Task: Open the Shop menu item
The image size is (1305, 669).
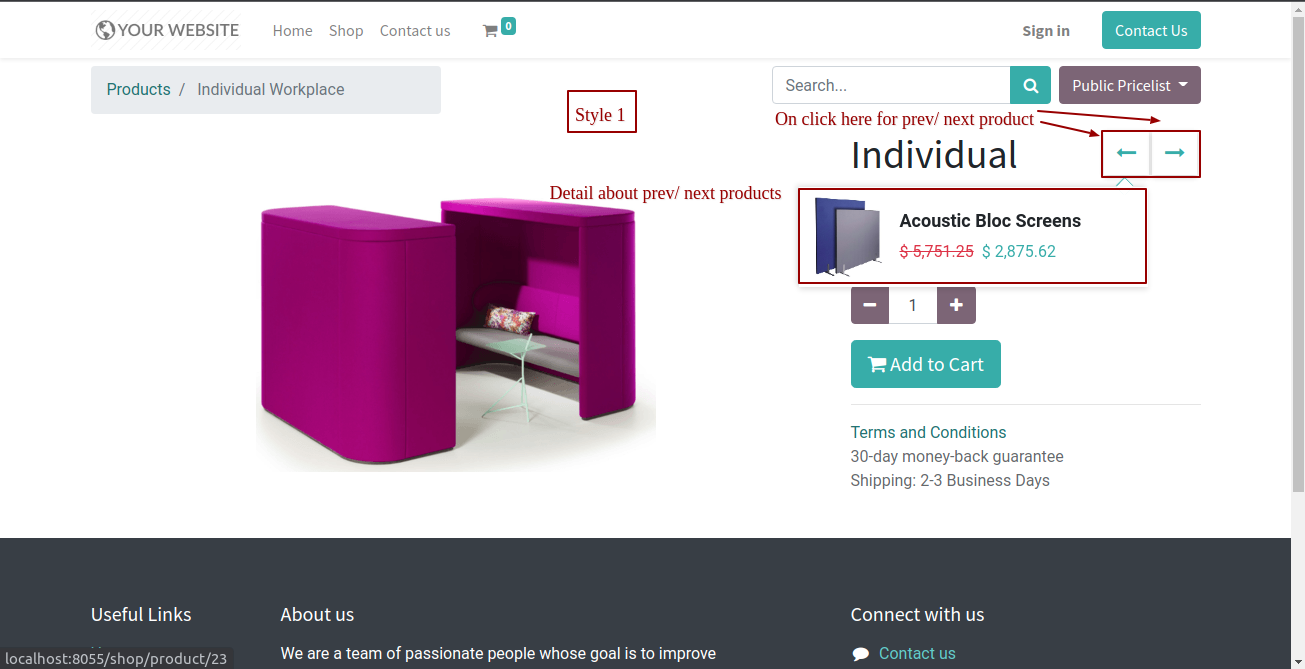Action: click(x=346, y=31)
